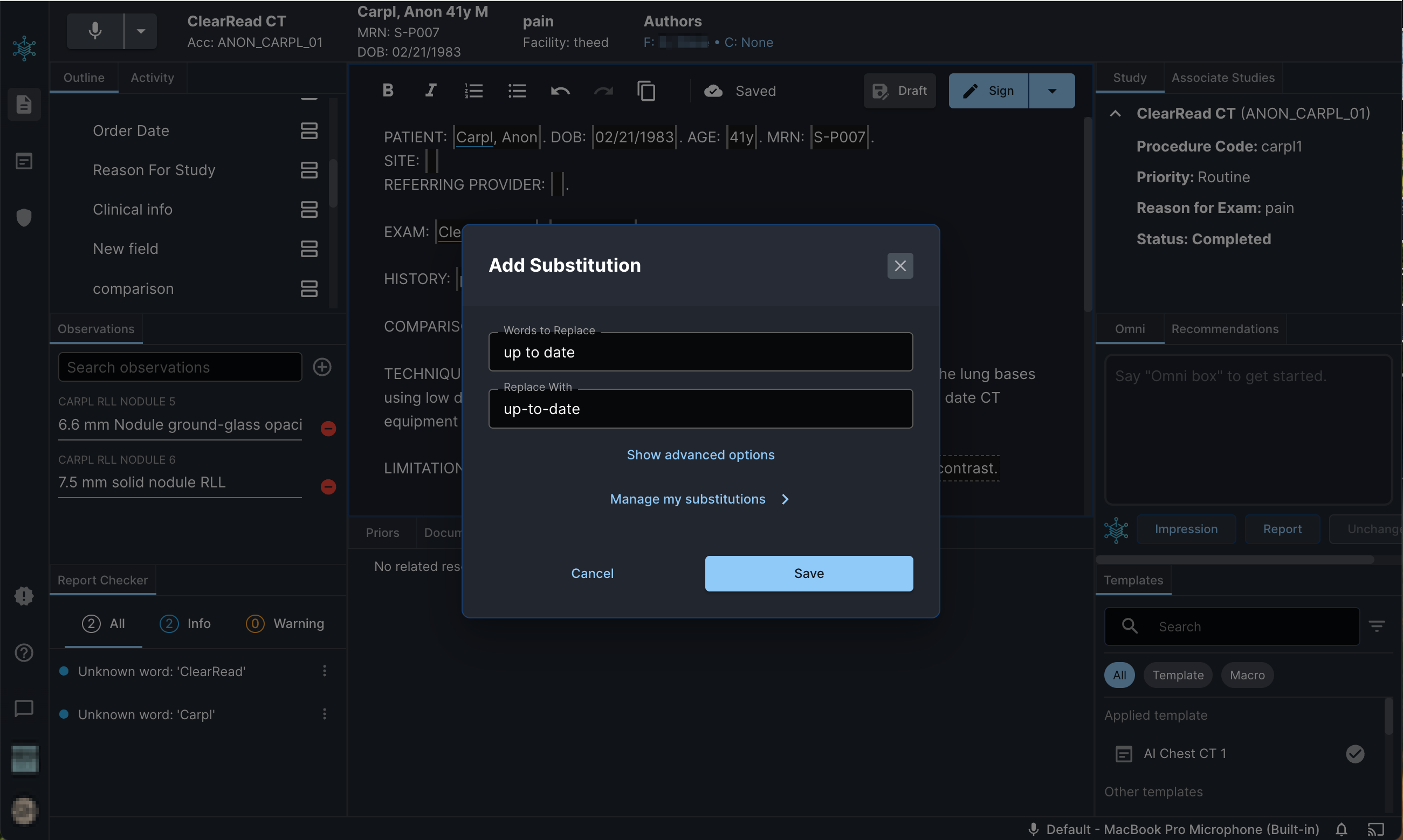Click the app logo in the sidebar
1403x840 pixels.
tap(24, 49)
